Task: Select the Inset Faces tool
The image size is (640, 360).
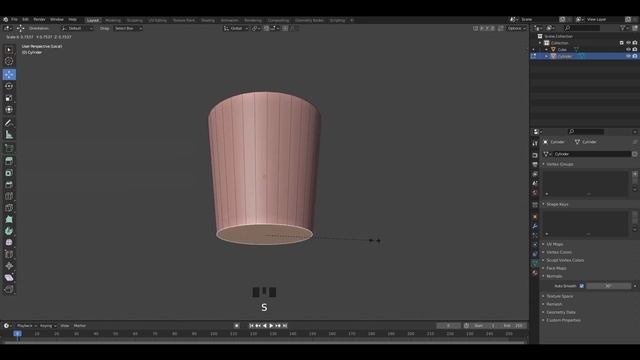Action: pyautogui.click(x=9, y=173)
